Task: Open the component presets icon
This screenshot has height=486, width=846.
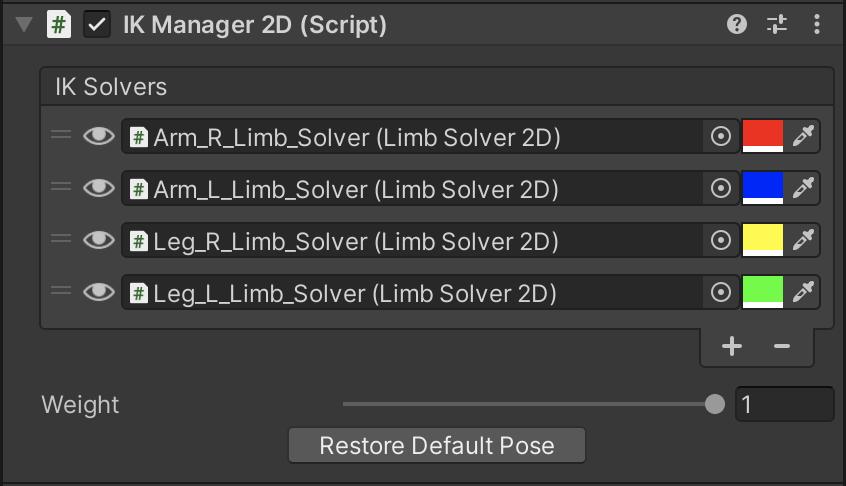Action: (777, 25)
